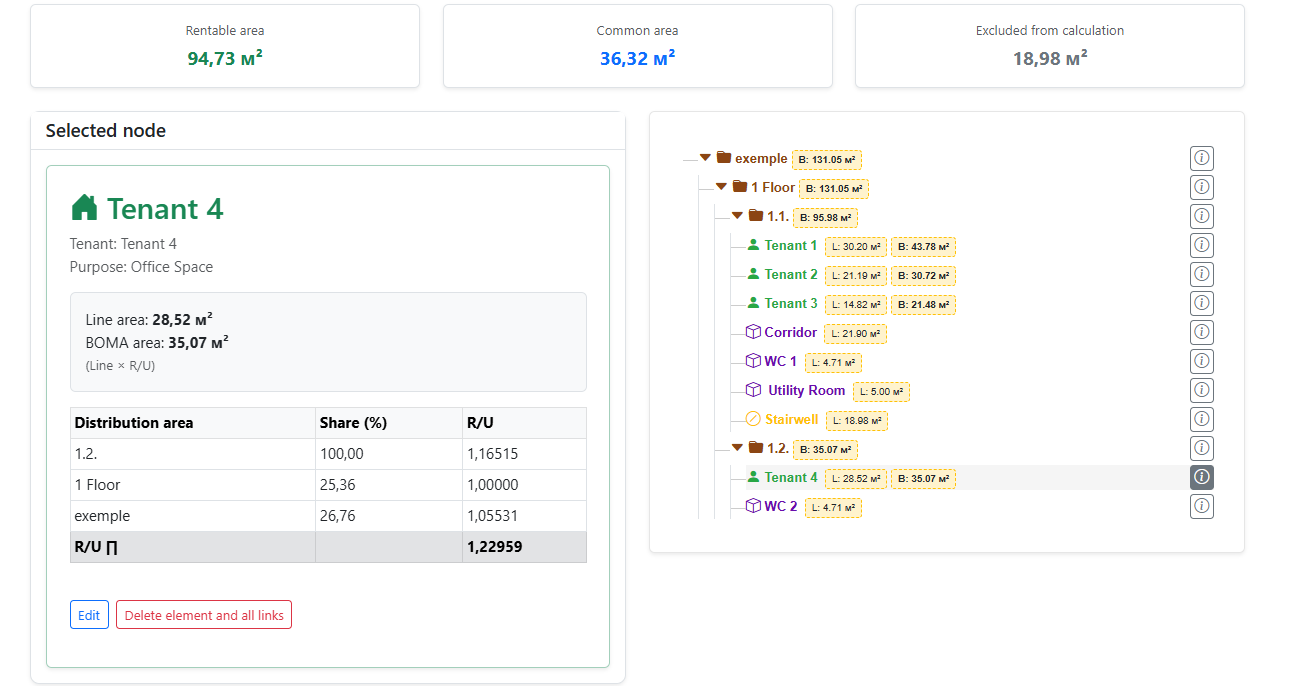Image resolution: width=1298 pixels, height=686 pixels.
Task: Open info for the exemple root node
Action: [x=1202, y=158]
